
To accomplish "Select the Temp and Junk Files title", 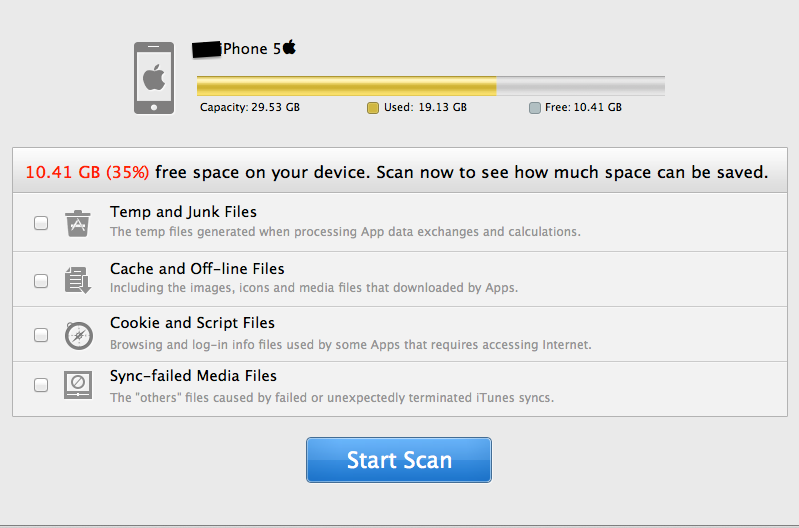I will (183, 212).
